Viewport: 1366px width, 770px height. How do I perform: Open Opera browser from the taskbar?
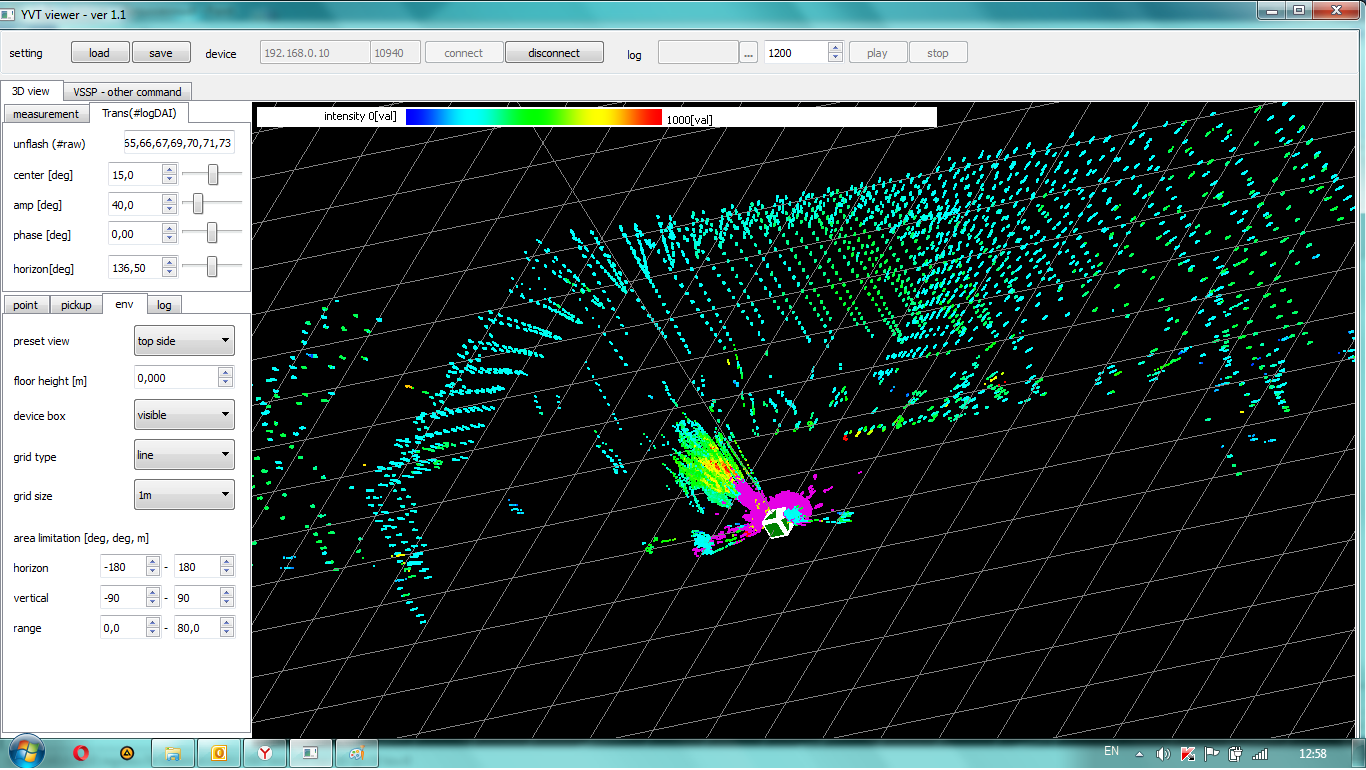click(82, 752)
